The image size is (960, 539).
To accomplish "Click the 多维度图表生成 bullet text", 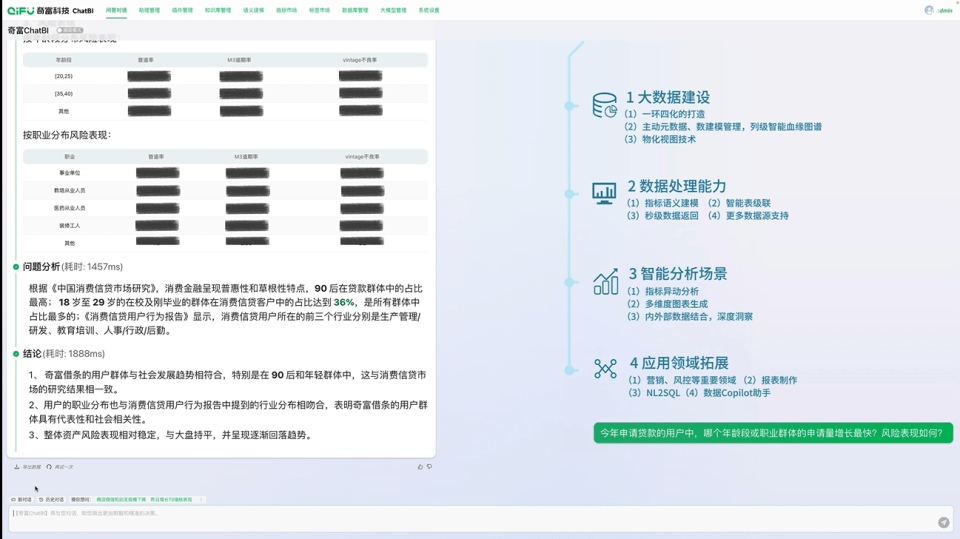I will click(677, 304).
